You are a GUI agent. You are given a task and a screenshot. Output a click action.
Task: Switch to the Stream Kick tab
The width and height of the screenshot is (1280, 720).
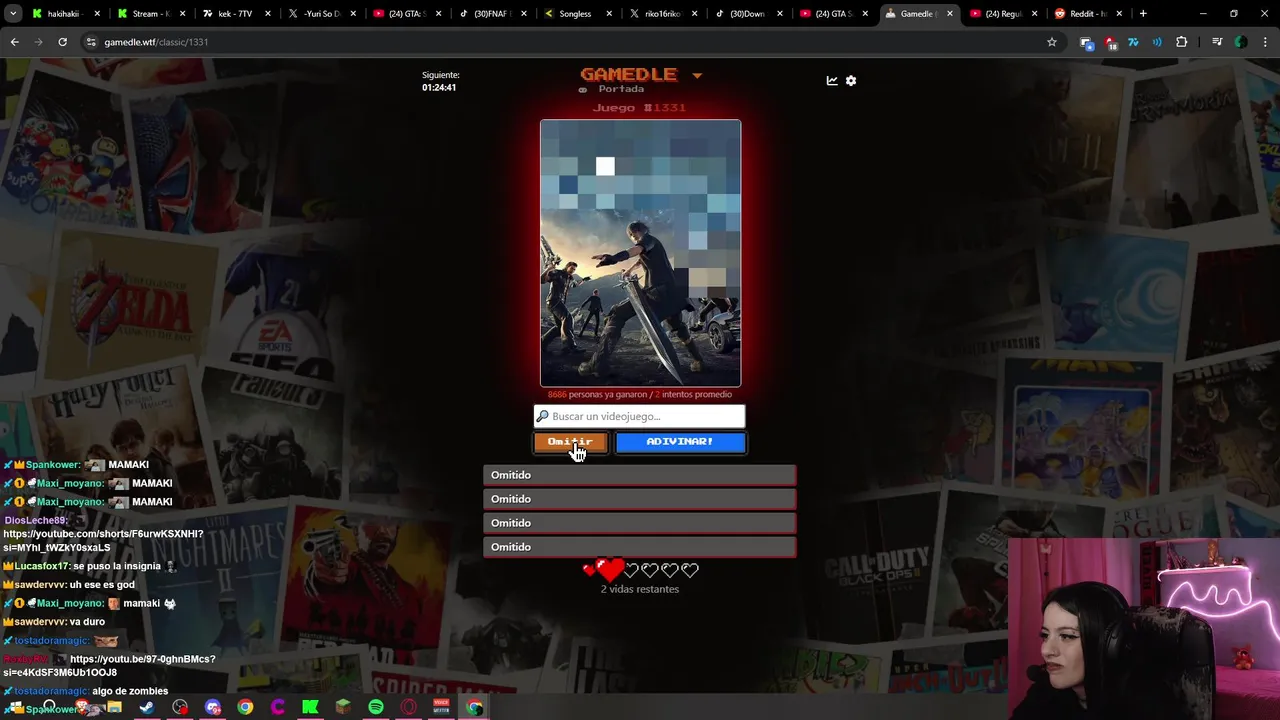tap(148, 14)
